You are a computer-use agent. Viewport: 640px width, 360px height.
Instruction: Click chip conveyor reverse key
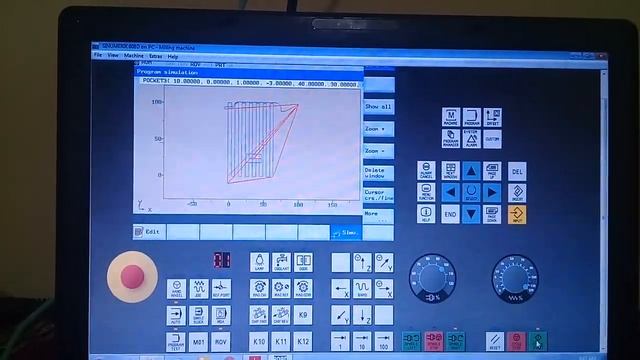[x=281, y=315]
